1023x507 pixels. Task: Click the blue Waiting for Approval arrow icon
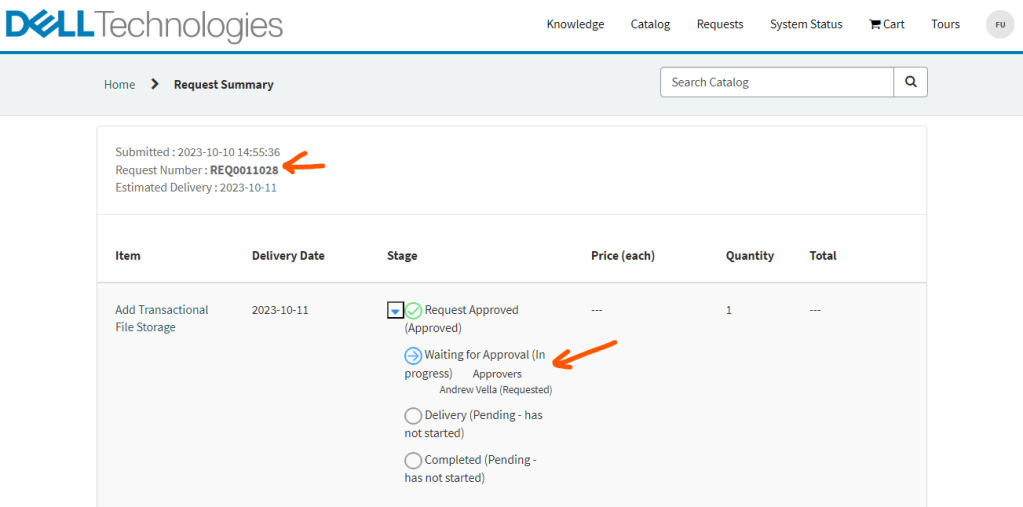click(x=413, y=355)
